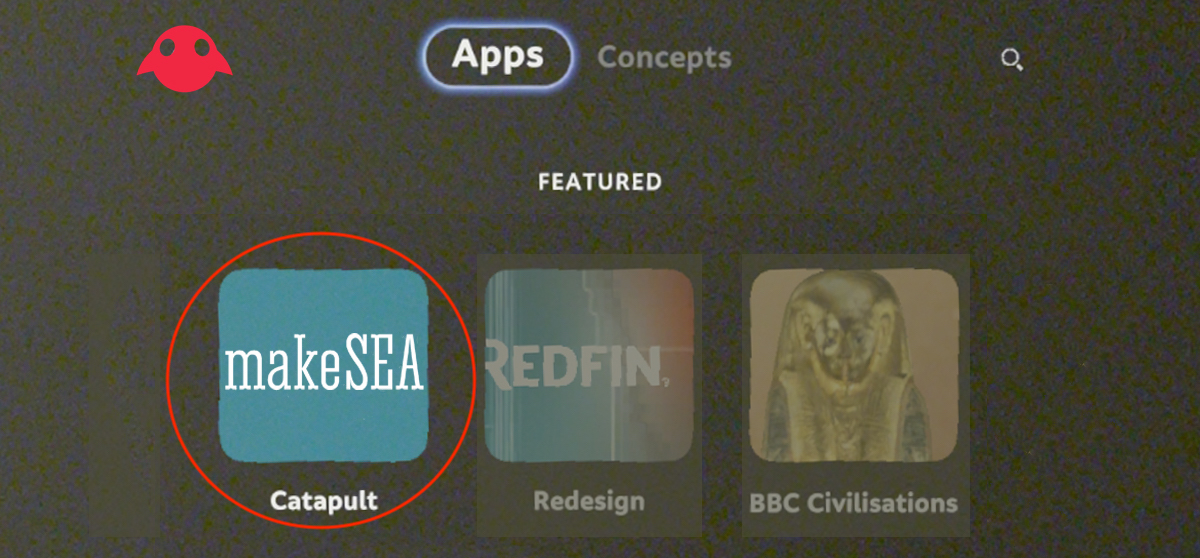This screenshot has height=558, width=1200.
Task: Switch to the Concepts tab
Action: (664, 57)
